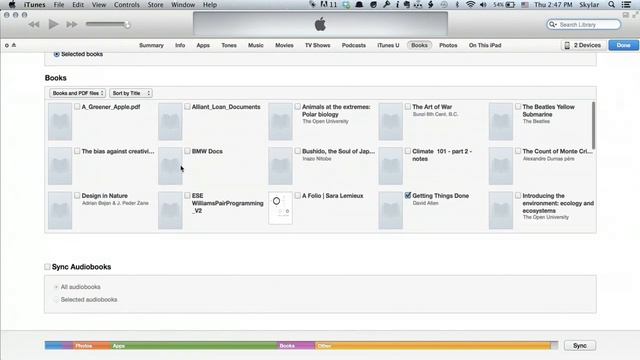Open Spotlight search in menu bar
The height and width of the screenshot is (360, 640).
(611, 4)
